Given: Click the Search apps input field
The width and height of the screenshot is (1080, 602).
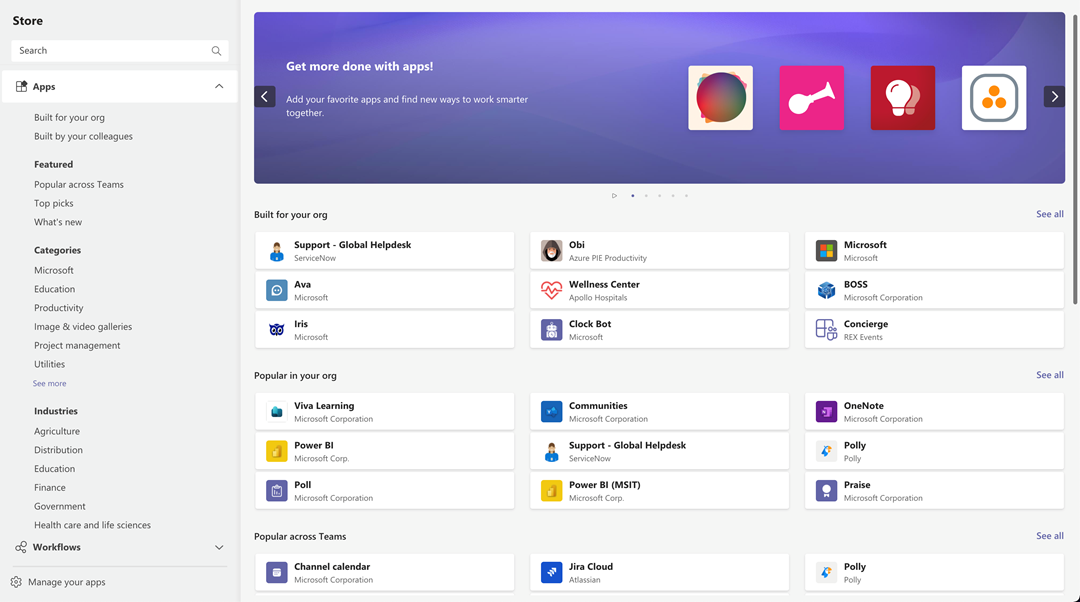Looking at the screenshot, I should click(x=110, y=50).
